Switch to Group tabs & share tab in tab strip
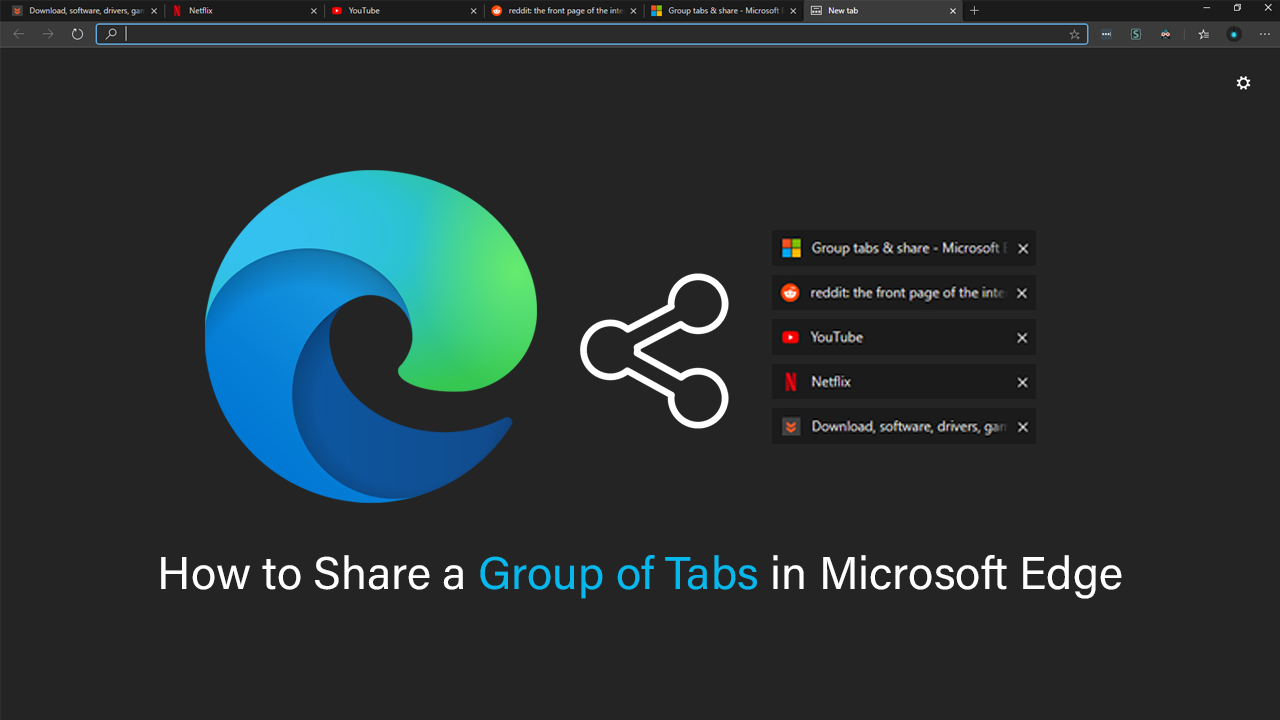The height and width of the screenshot is (720, 1280). (724, 11)
